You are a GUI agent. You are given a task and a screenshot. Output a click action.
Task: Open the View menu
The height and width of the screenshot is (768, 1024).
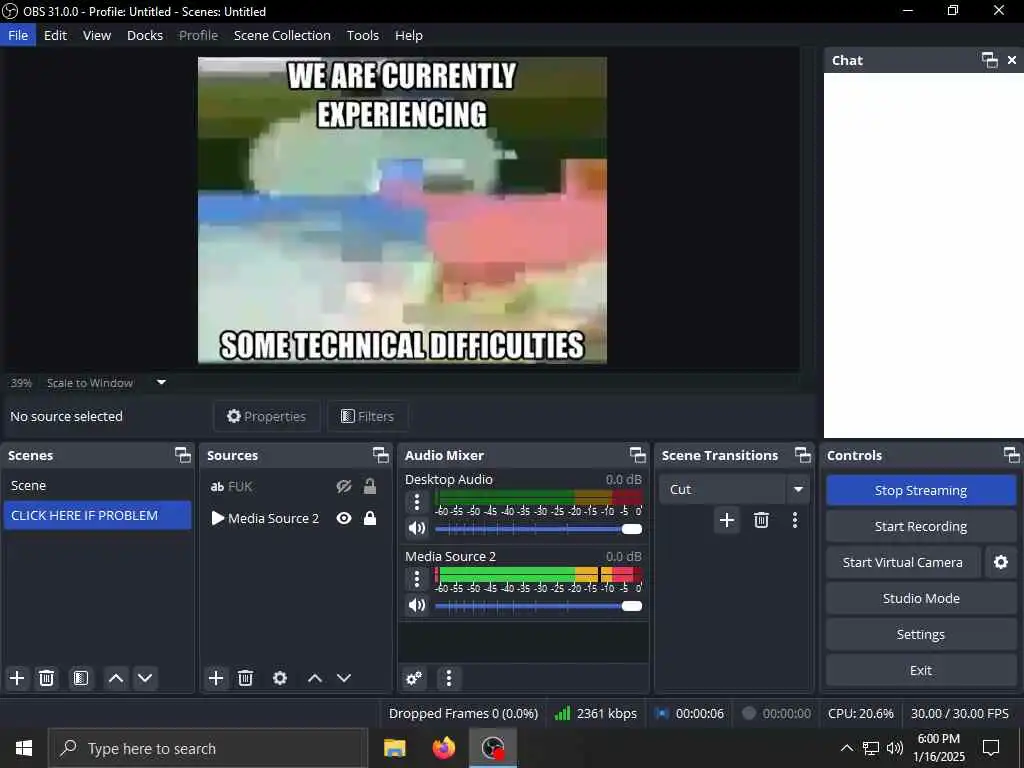[97, 35]
